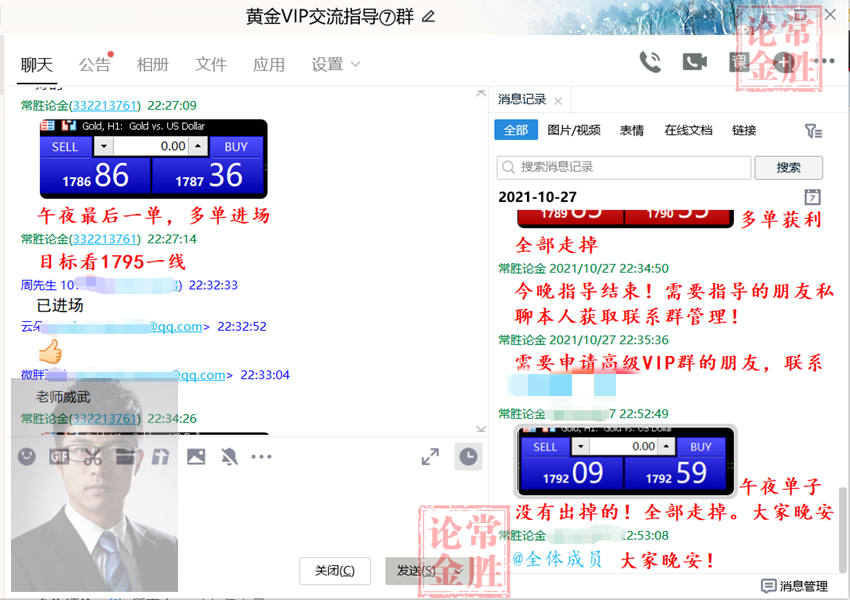Show more input toolbar options
The height and width of the screenshot is (600, 850).
[x=261, y=457]
